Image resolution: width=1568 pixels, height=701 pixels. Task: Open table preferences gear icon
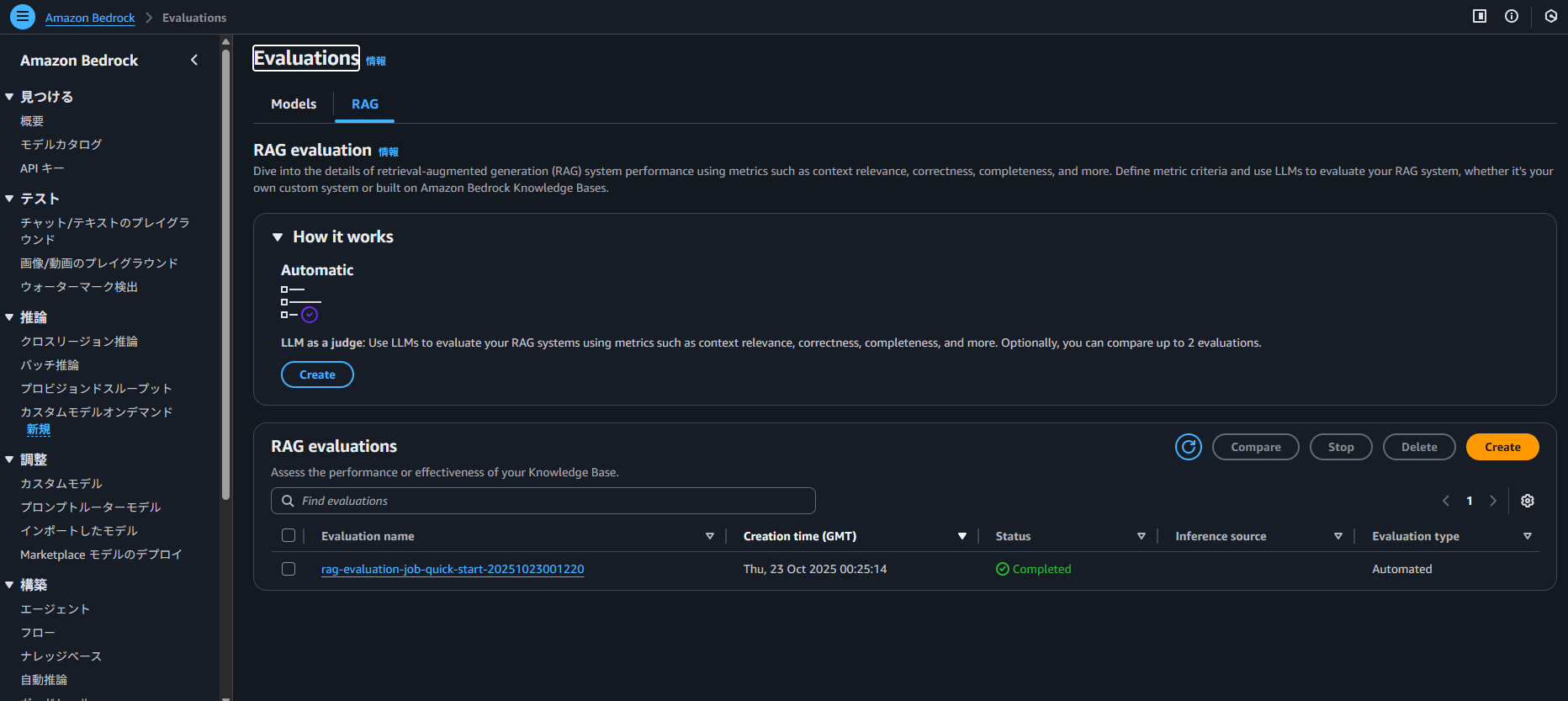point(1528,501)
